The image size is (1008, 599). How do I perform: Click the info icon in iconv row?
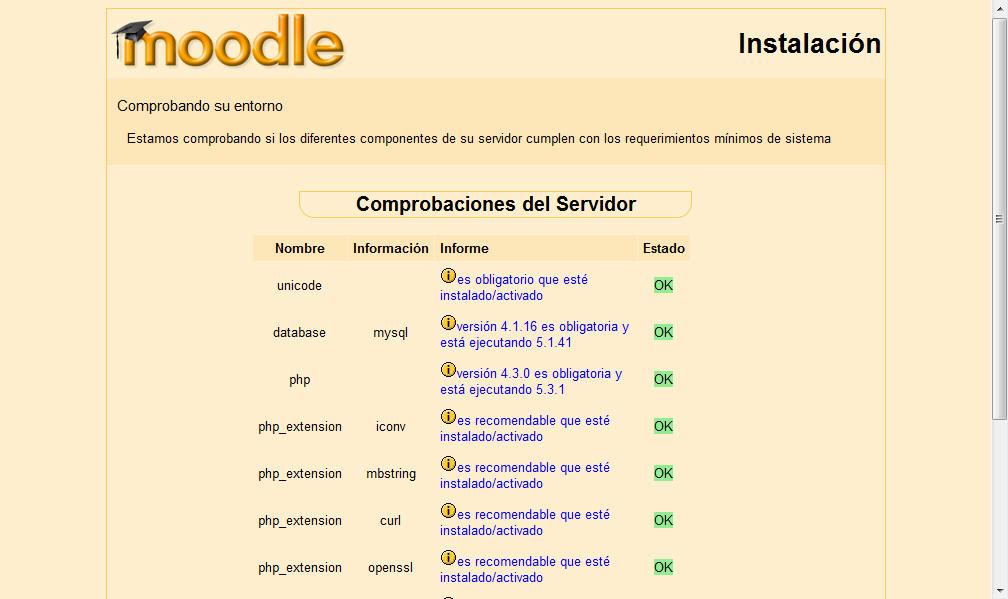pos(448,418)
